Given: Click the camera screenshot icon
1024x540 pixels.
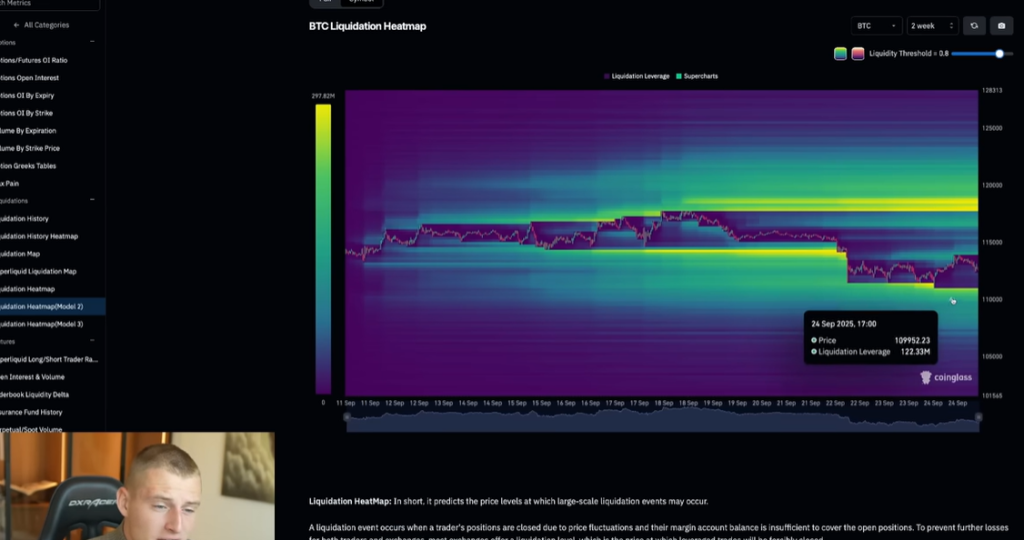Looking at the screenshot, I should (1001, 26).
